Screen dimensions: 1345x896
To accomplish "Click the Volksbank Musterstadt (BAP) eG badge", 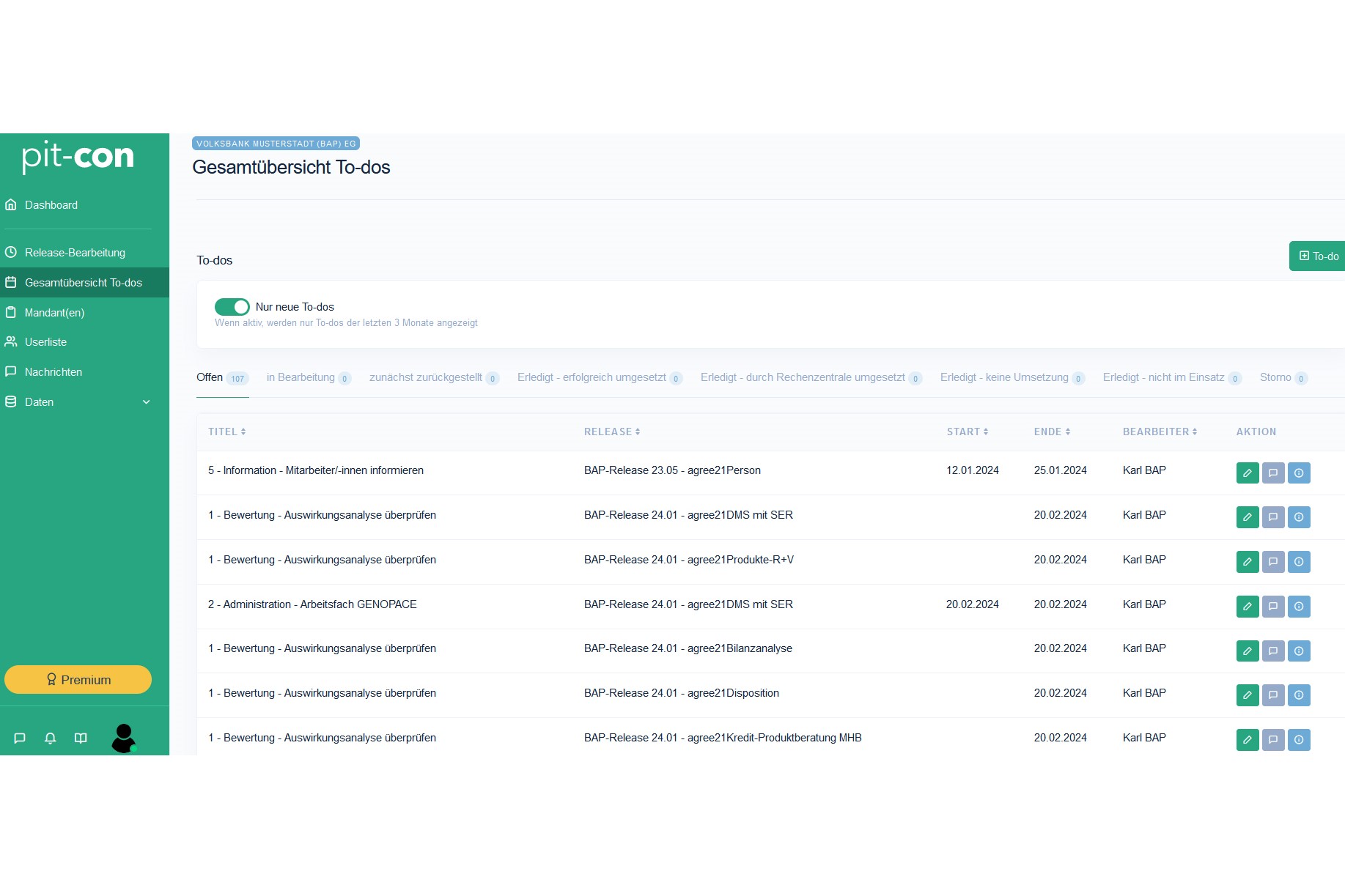I will pyautogui.click(x=276, y=144).
